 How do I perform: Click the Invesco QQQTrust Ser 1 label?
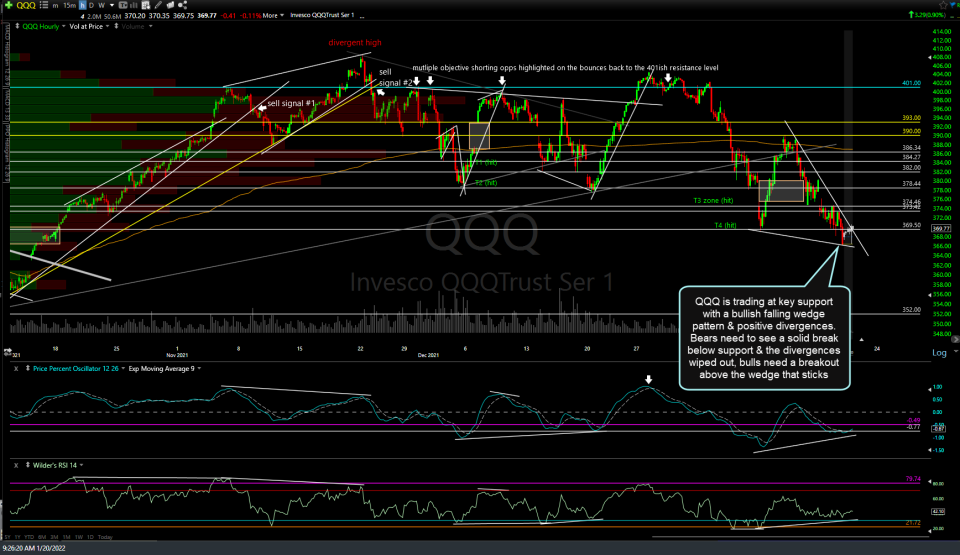pos(322,15)
